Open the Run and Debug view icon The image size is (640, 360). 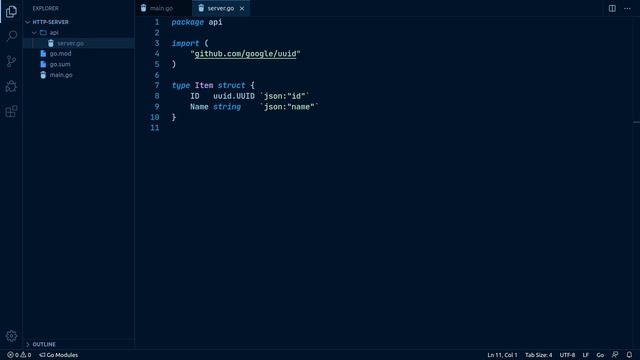click(x=11, y=86)
